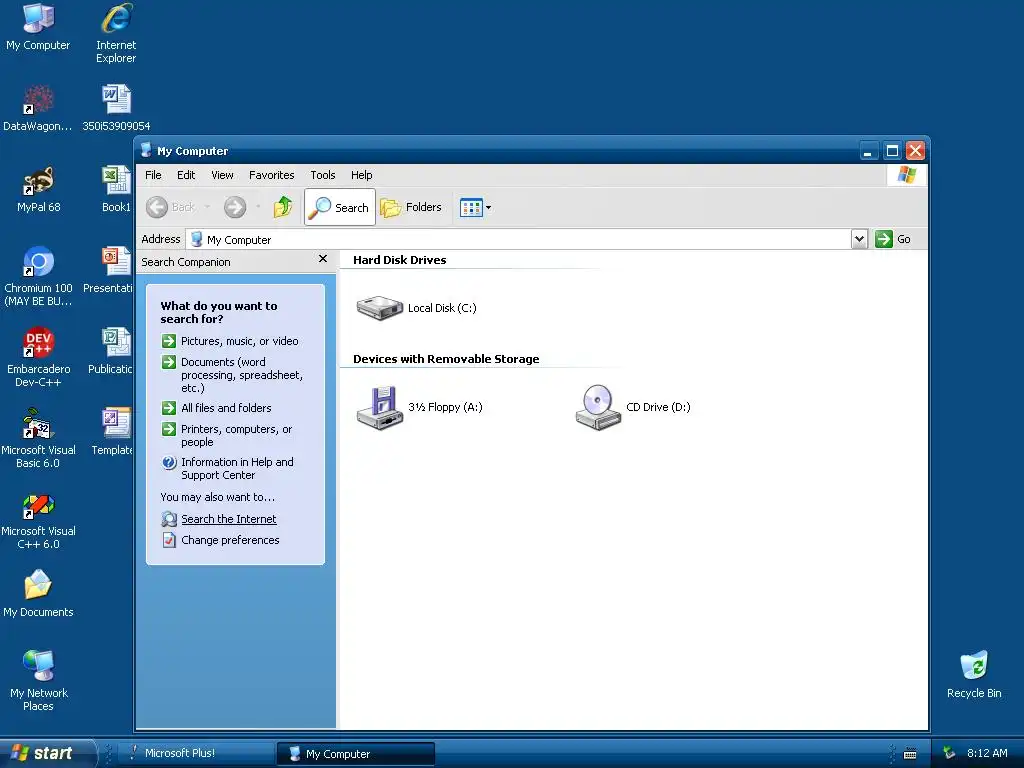Click My Computer taskbar button
The width and height of the screenshot is (1024, 768).
(x=356, y=754)
